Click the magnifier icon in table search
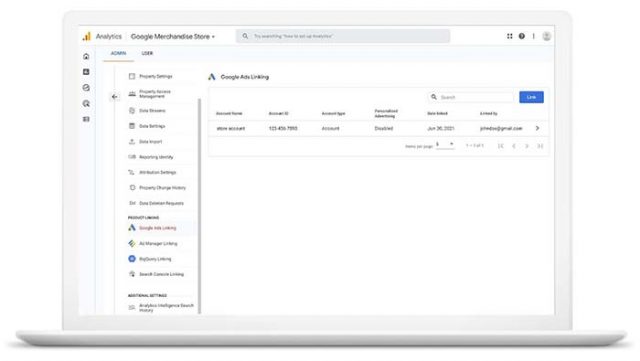This screenshot has height=361, width=640. pos(434,97)
